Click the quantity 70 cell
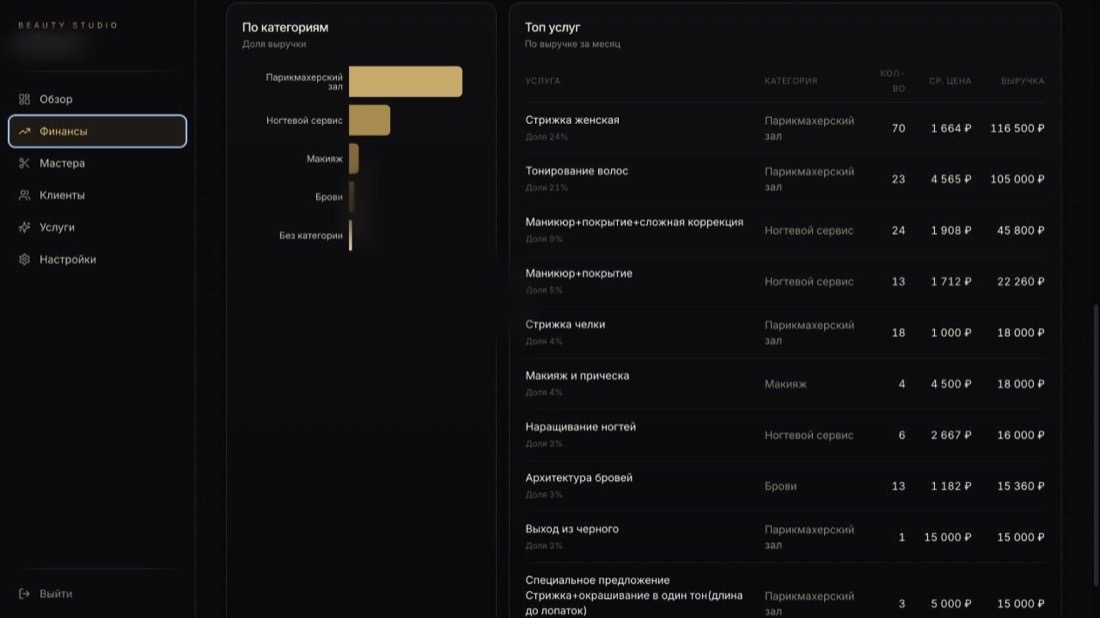1100x618 pixels. click(x=898, y=128)
